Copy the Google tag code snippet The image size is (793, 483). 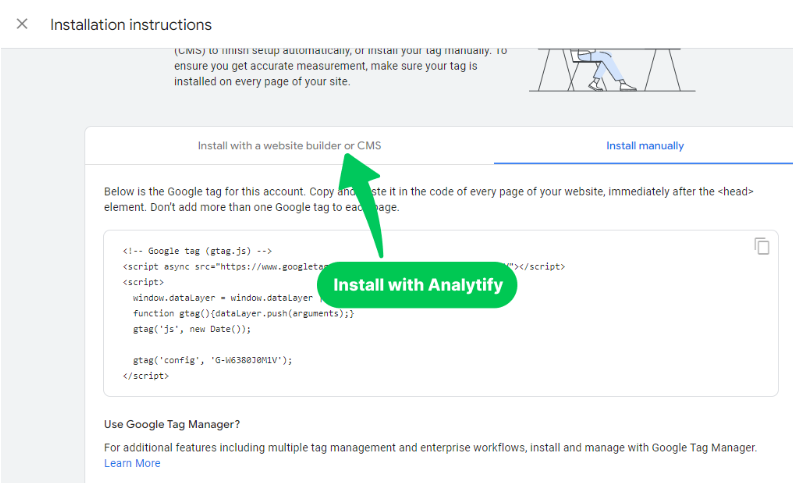click(762, 246)
